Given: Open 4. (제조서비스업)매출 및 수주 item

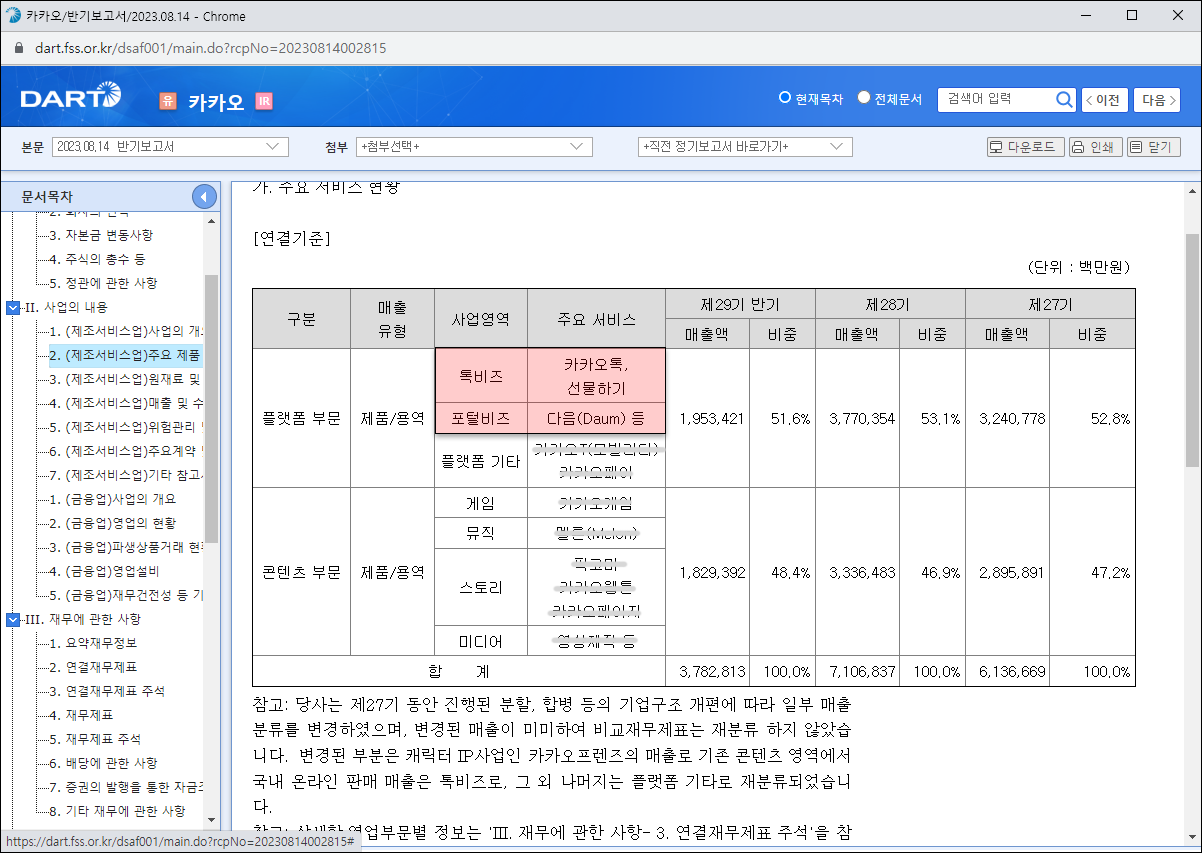Looking at the screenshot, I should coord(127,403).
